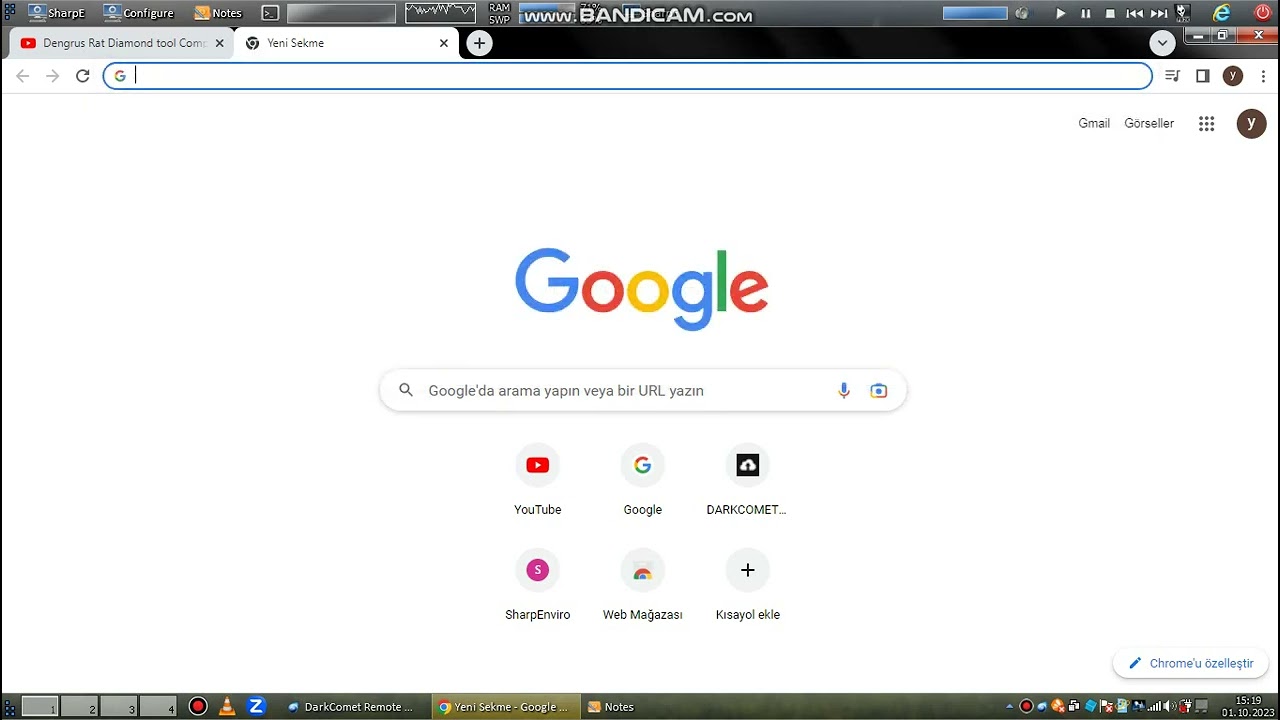Launch Internet Explorer from top bar

point(1221,13)
